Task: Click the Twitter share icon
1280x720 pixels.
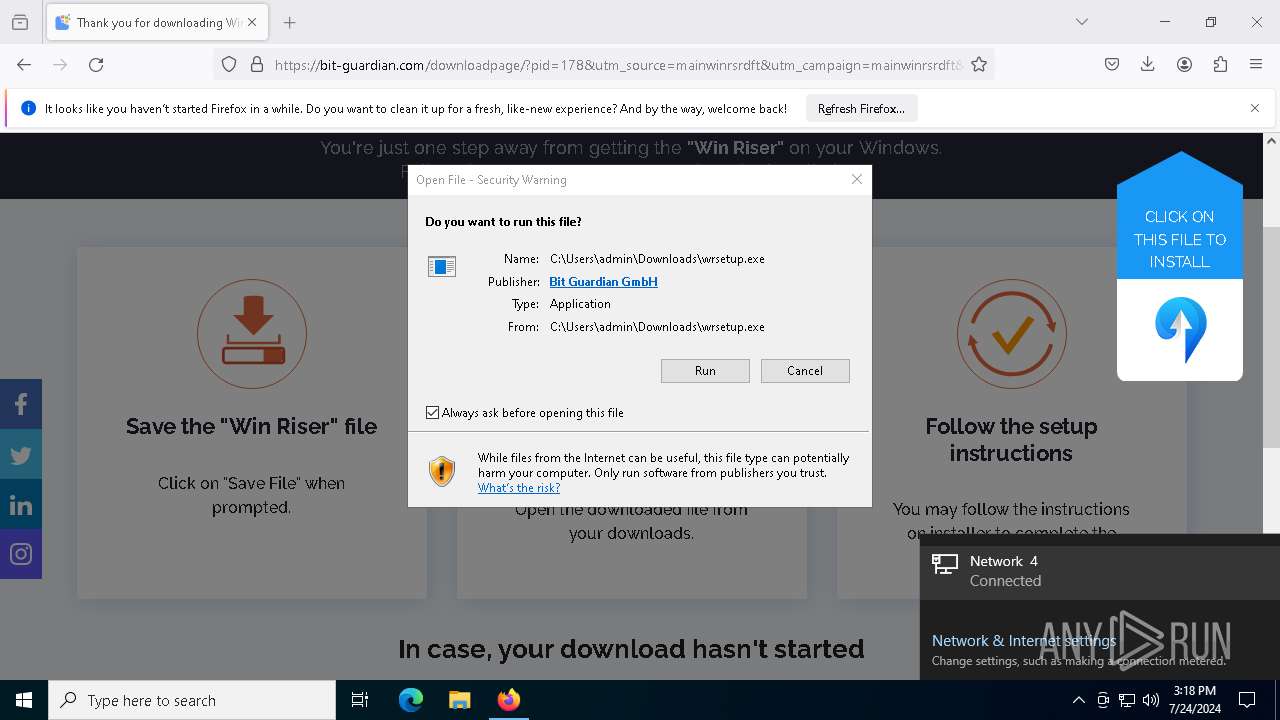Action: tap(21, 454)
